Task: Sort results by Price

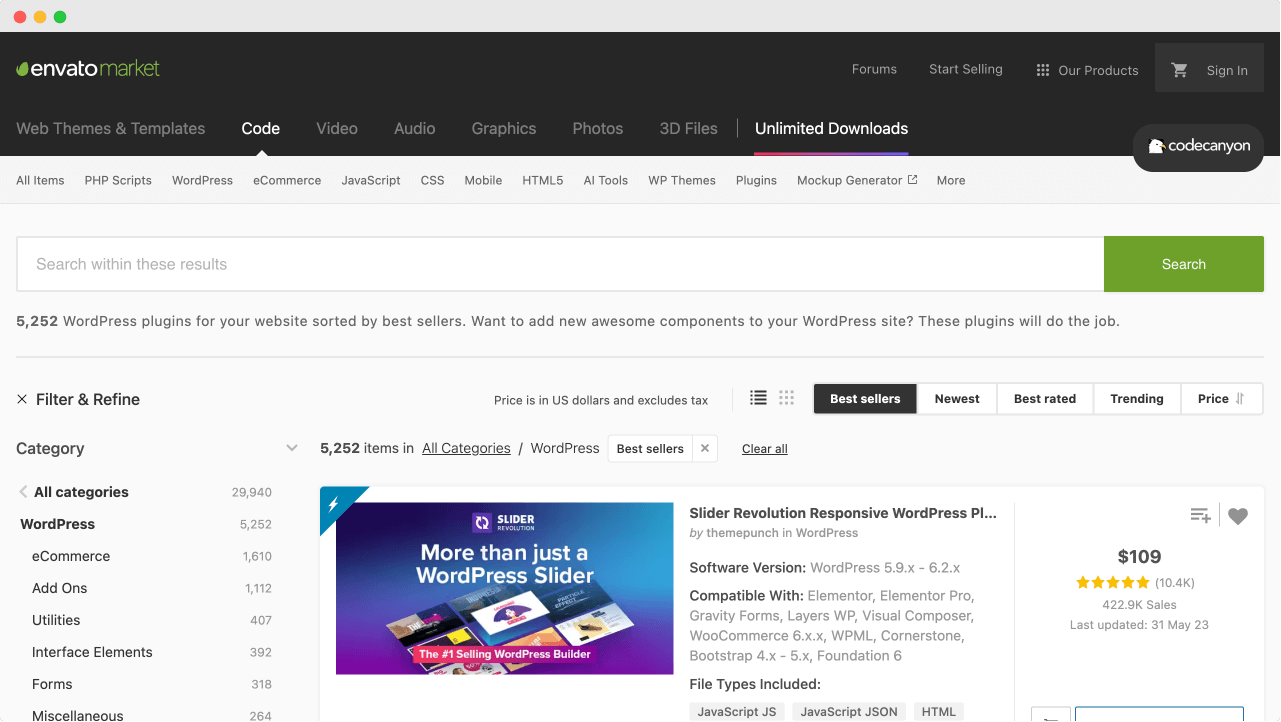Action: click(x=1221, y=399)
